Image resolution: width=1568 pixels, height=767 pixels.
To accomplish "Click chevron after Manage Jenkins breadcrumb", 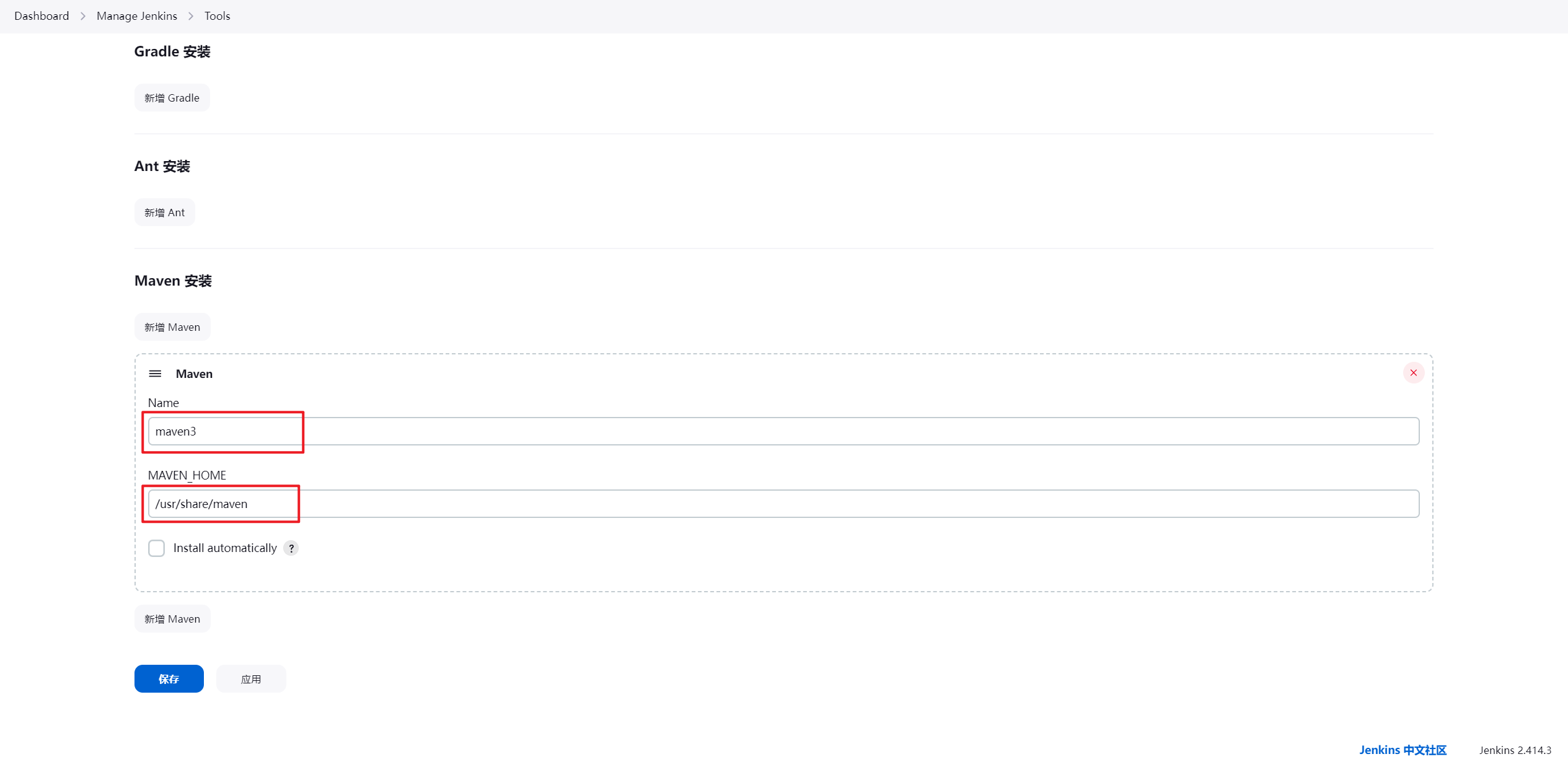I will point(191,16).
